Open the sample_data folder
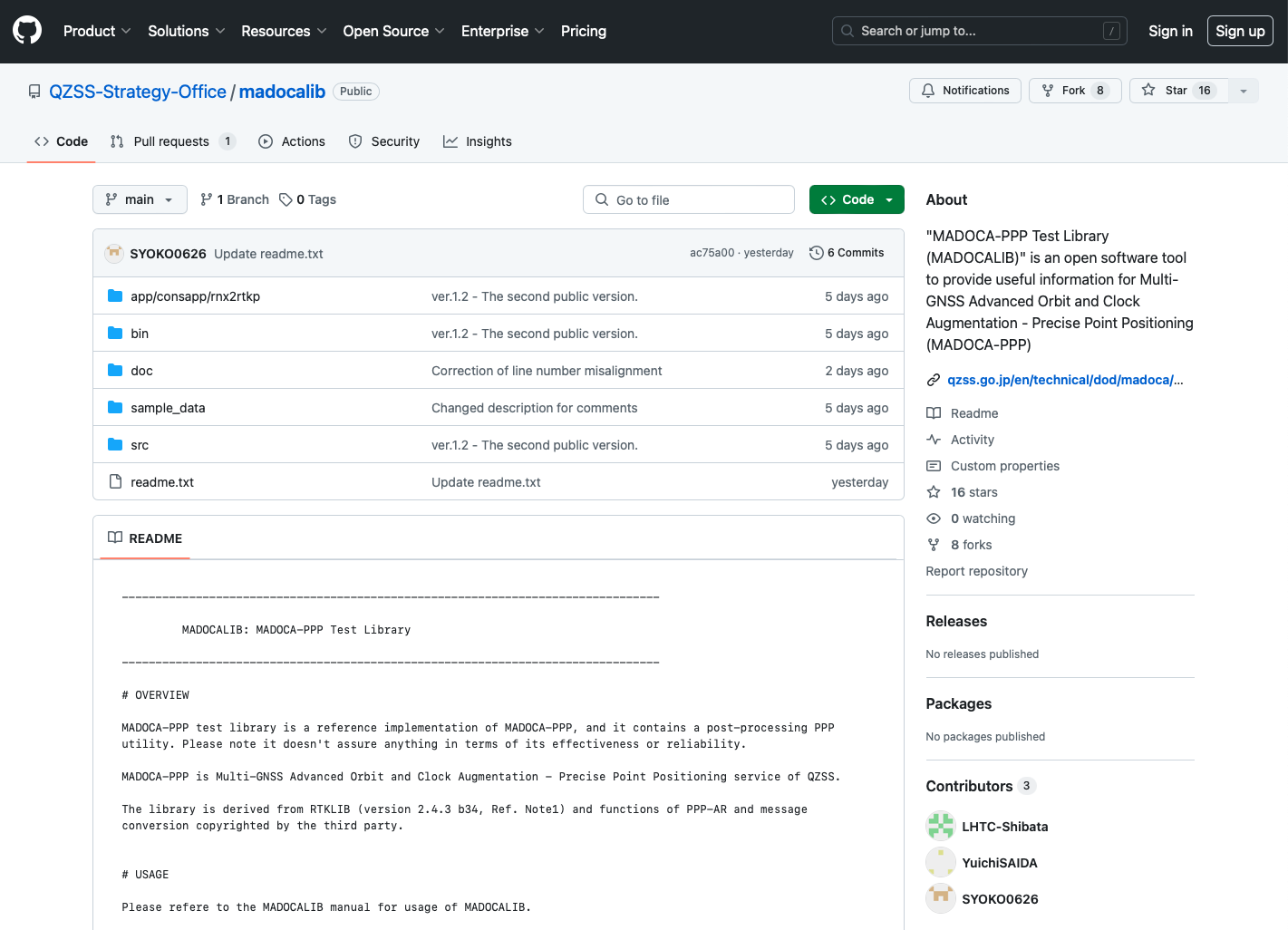This screenshot has height=930, width=1288. click(x=168, y=408)
